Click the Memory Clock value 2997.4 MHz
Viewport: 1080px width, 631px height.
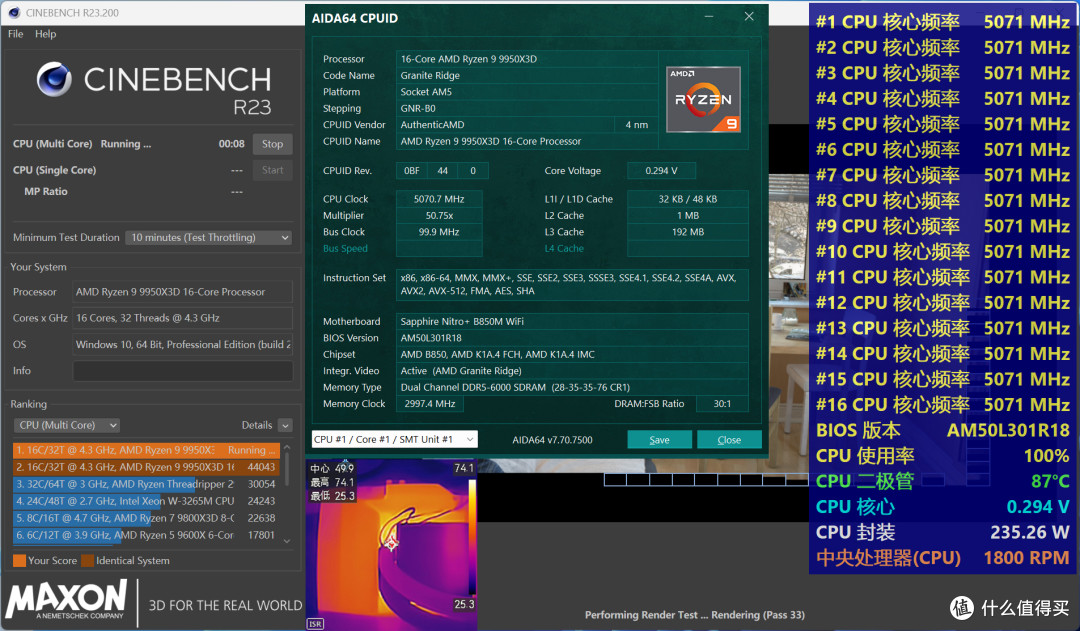pyautogui.click(x=430, y=404)
